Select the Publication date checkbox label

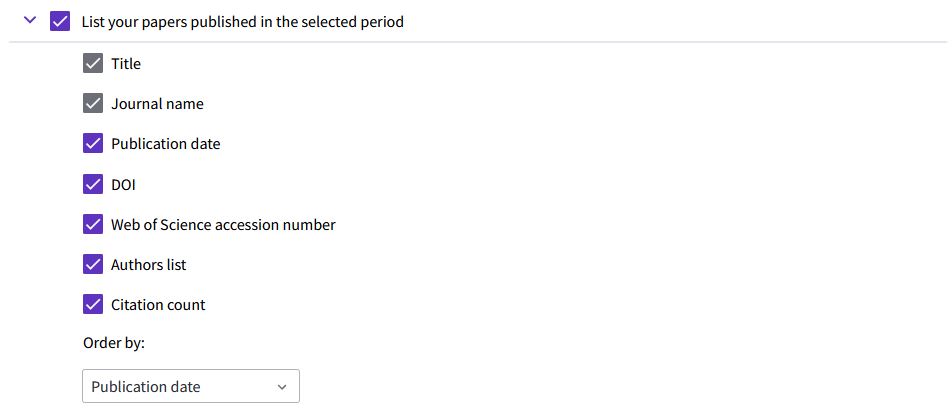165,144
